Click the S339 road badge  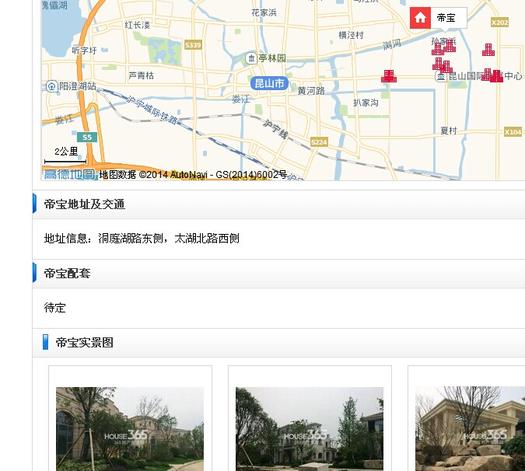tap(193, 45)
